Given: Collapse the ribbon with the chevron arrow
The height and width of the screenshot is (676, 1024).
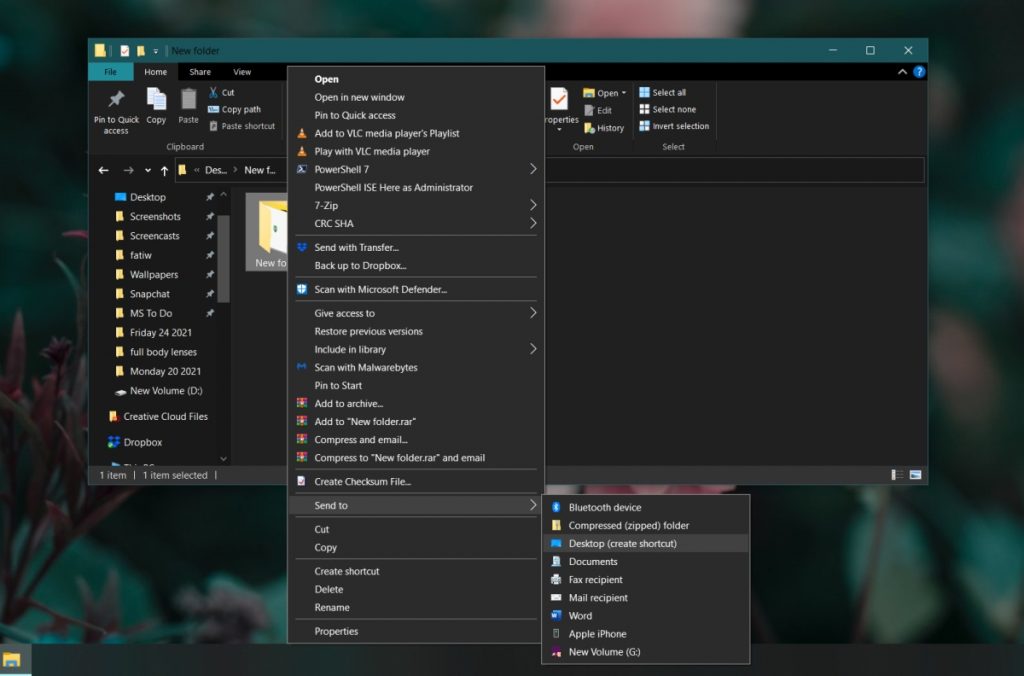Looking at the screenshot, I should pyautogui.click(x=903, y=71).
